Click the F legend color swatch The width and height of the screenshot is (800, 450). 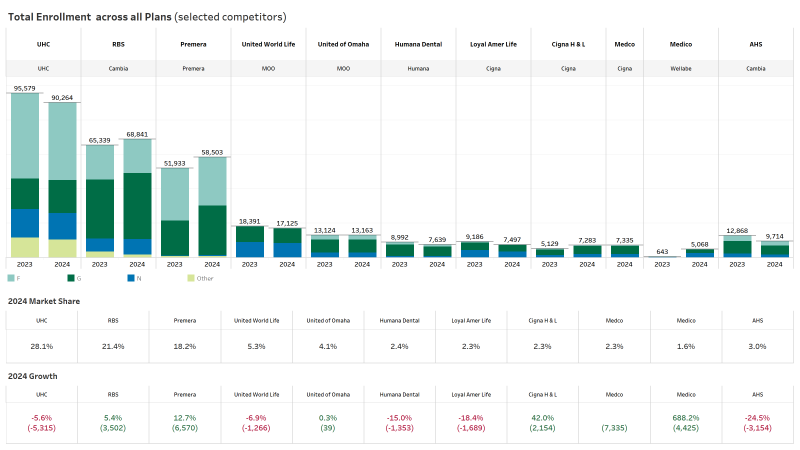click(11, 278)
